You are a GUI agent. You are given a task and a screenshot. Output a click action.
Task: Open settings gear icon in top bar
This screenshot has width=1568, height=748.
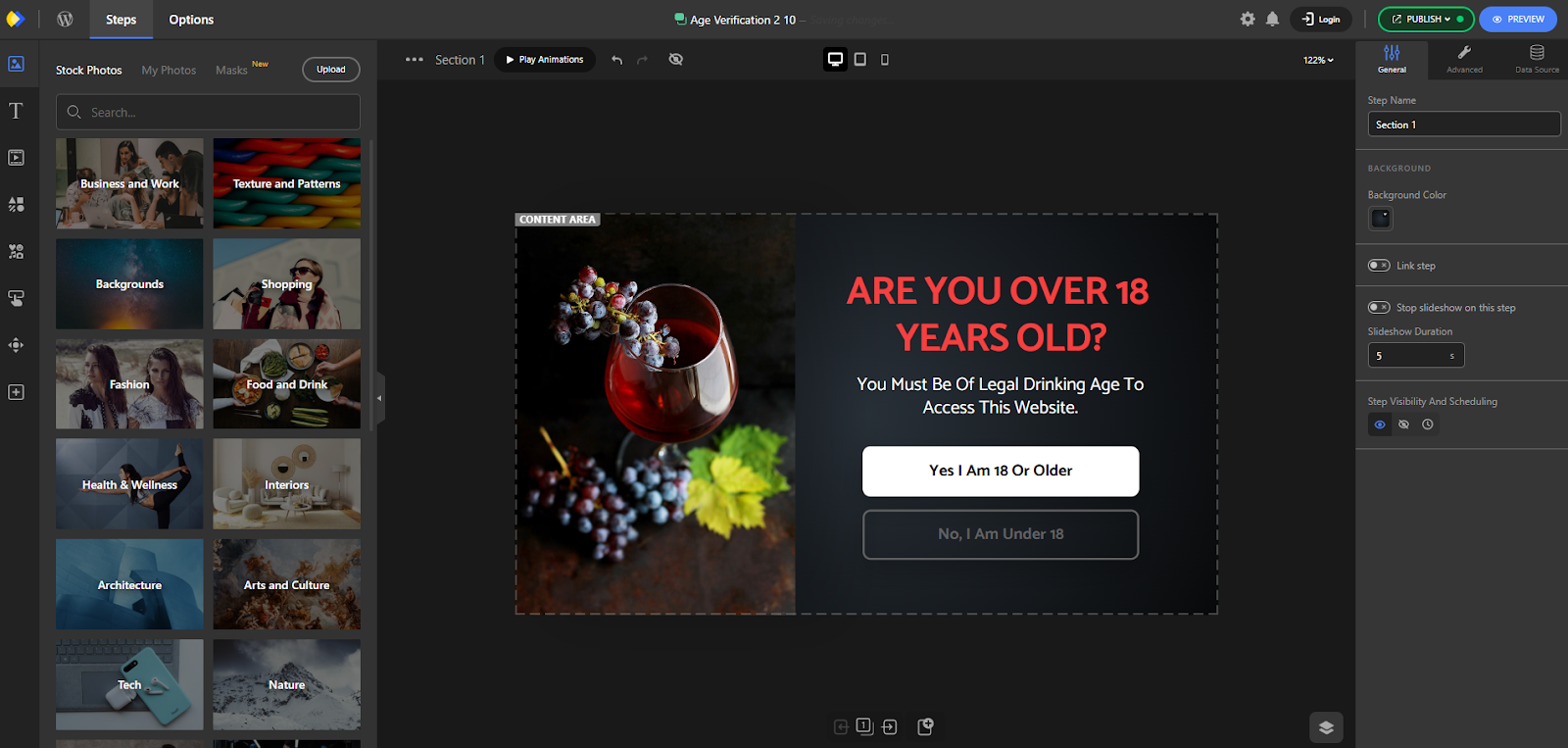point(1248,19)
